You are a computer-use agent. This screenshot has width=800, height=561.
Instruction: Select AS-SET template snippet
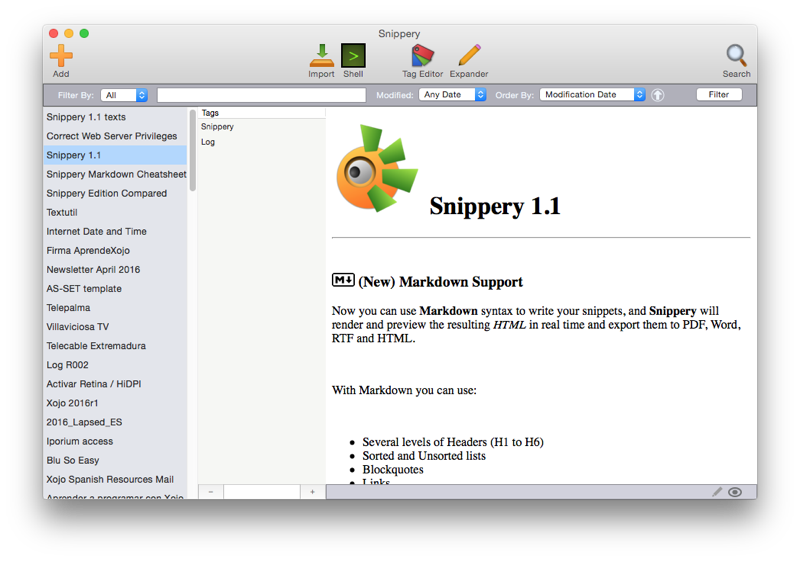pyautogui.click(x=115, y=289)
